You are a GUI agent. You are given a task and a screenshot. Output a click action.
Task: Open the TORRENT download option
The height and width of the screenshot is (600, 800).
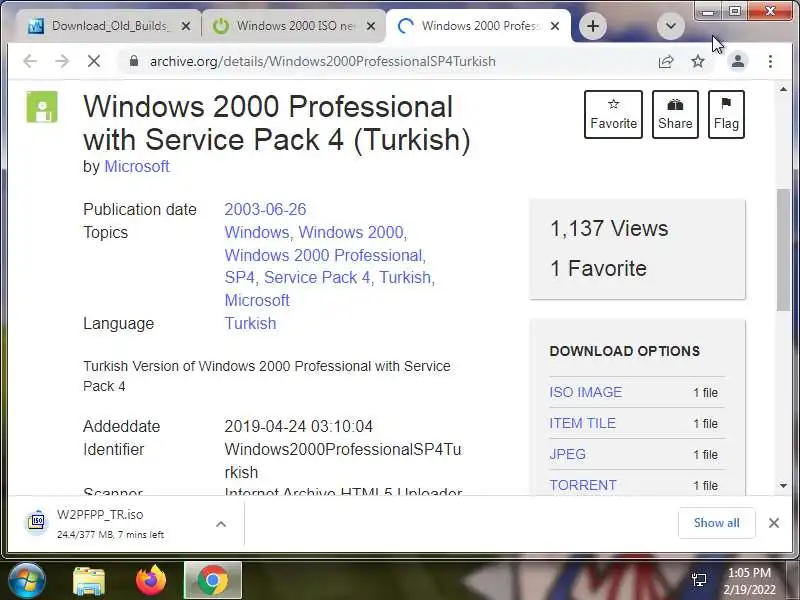pos(583,485)
